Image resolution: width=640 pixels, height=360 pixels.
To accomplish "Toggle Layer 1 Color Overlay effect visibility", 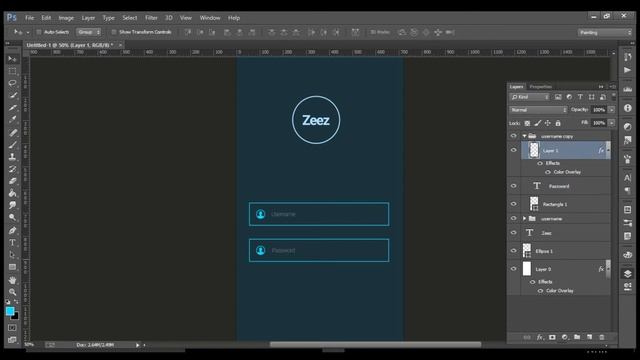I will tap(548, 172).
